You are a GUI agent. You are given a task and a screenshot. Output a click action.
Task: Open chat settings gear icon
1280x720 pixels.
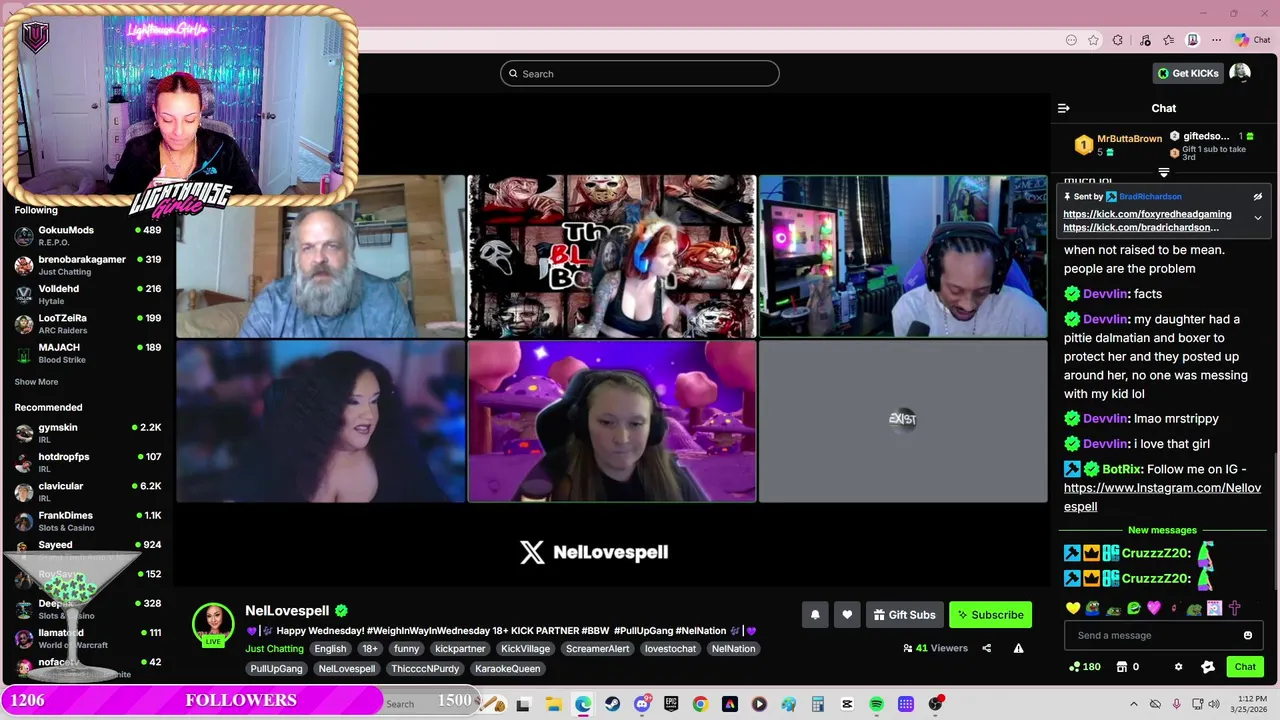coord(1178,667)
